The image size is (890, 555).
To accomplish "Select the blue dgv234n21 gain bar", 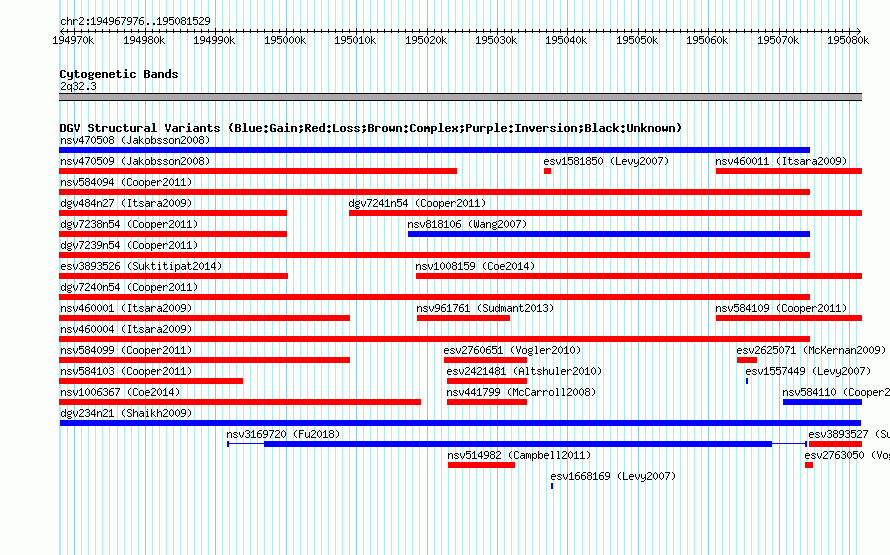I will (460, 423).
